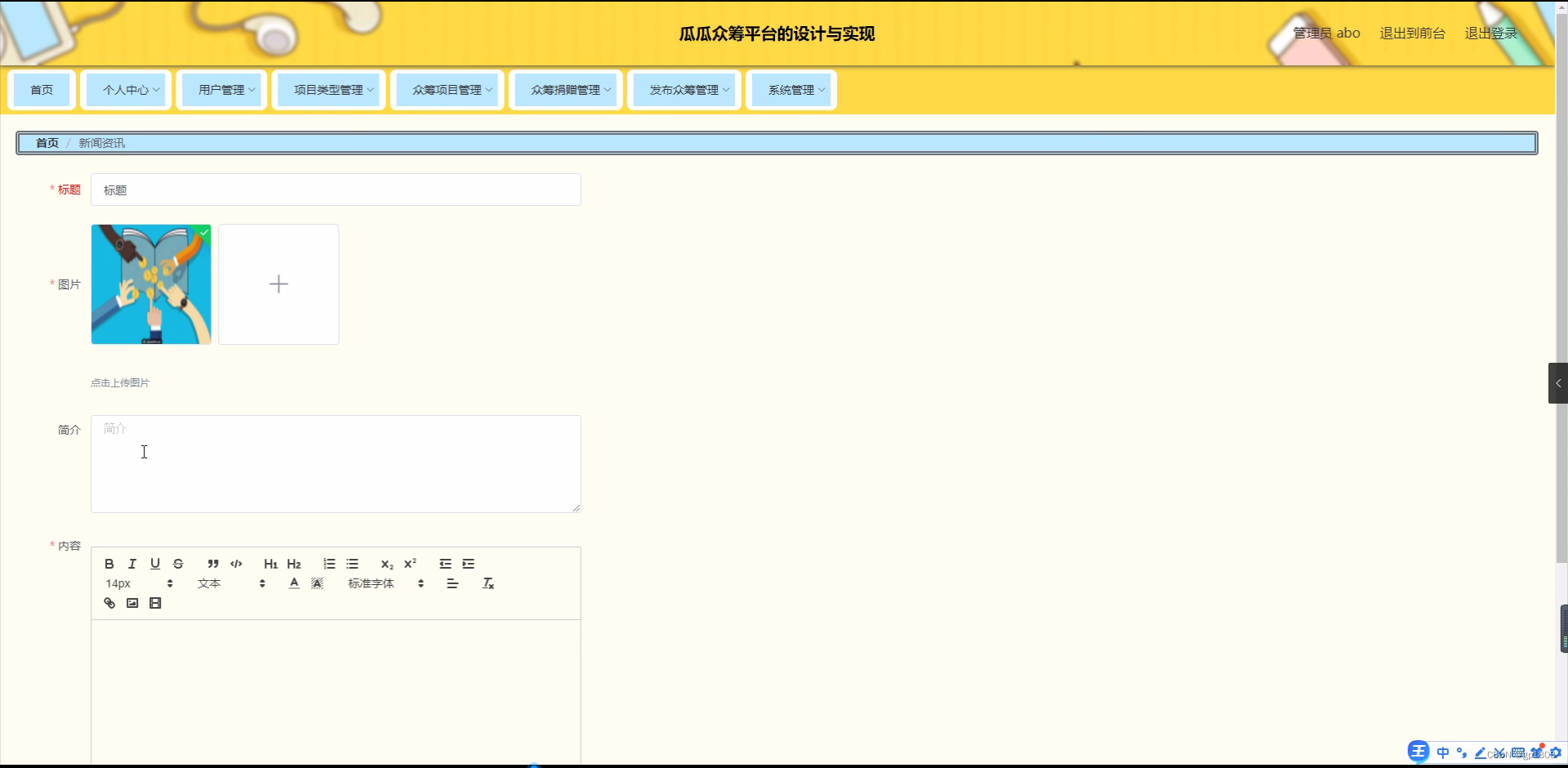Select the 众筹项目管理 menu

[447, 90]
